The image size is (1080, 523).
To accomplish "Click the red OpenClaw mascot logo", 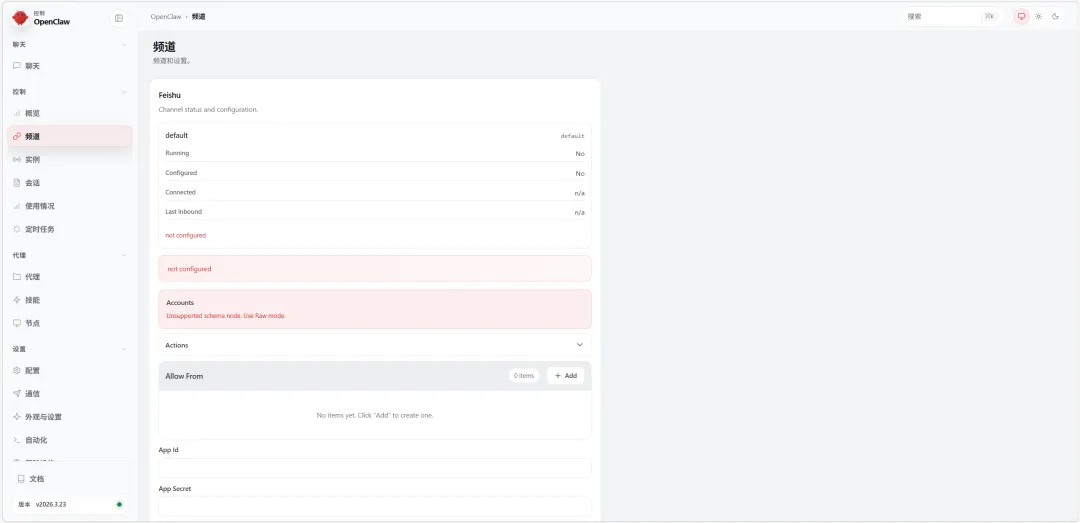I will [21, 17].
